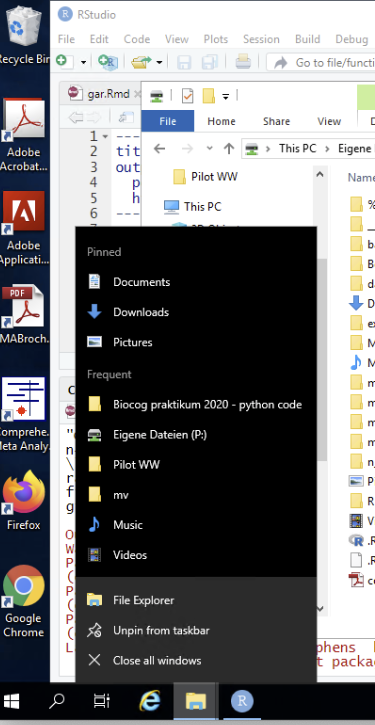Unpin File Explorer from taskbar
This screenshot has width=375, height=725.
196,630
